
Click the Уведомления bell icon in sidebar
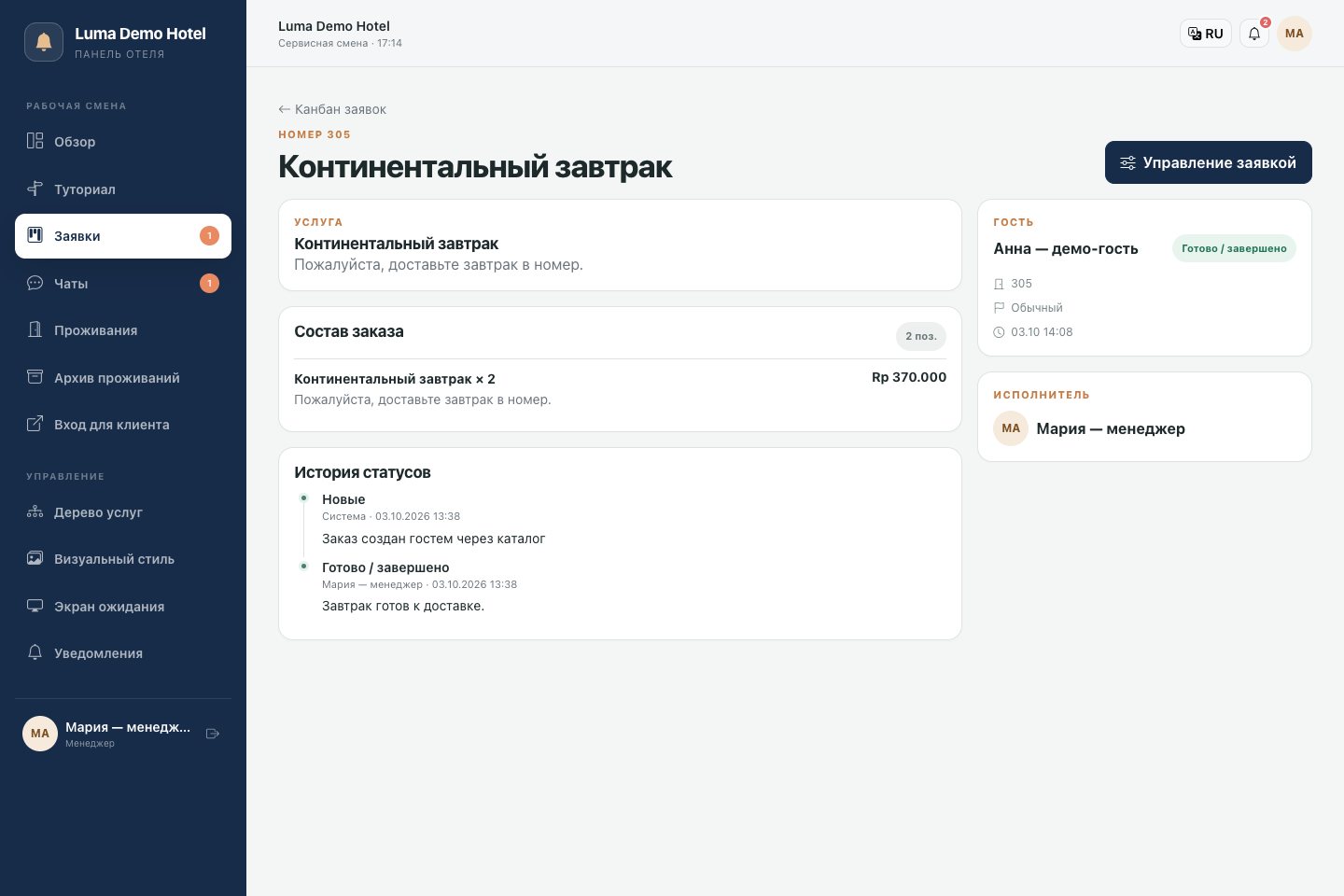[x=35, y=652]
